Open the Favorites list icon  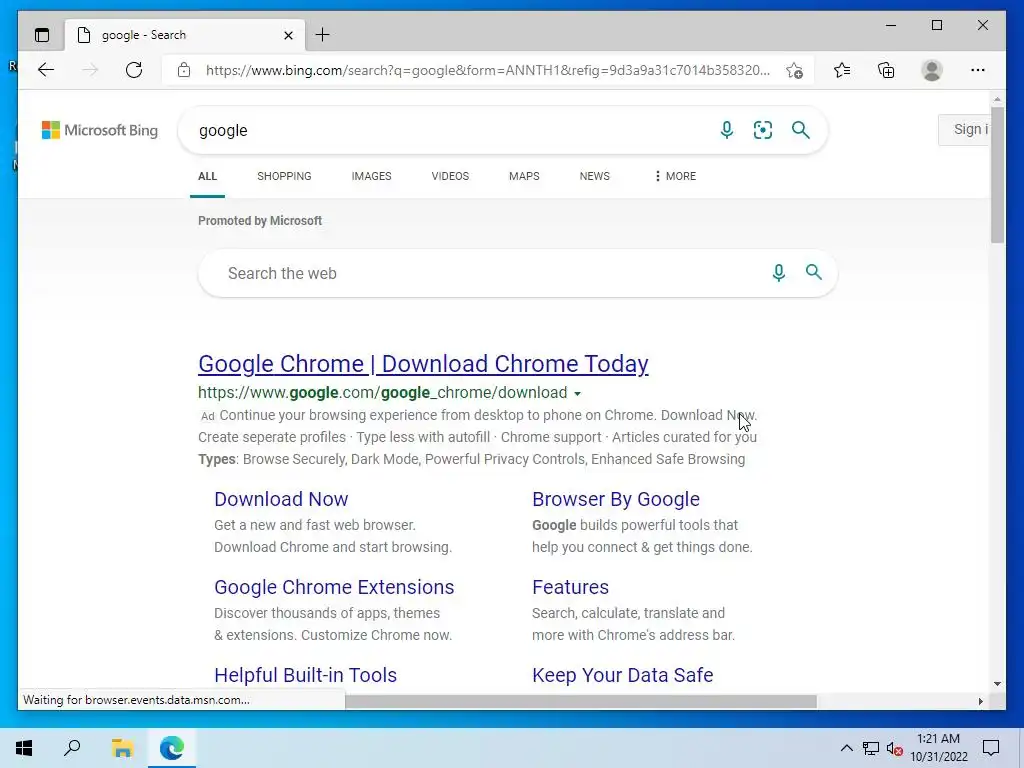pos(842,70)
